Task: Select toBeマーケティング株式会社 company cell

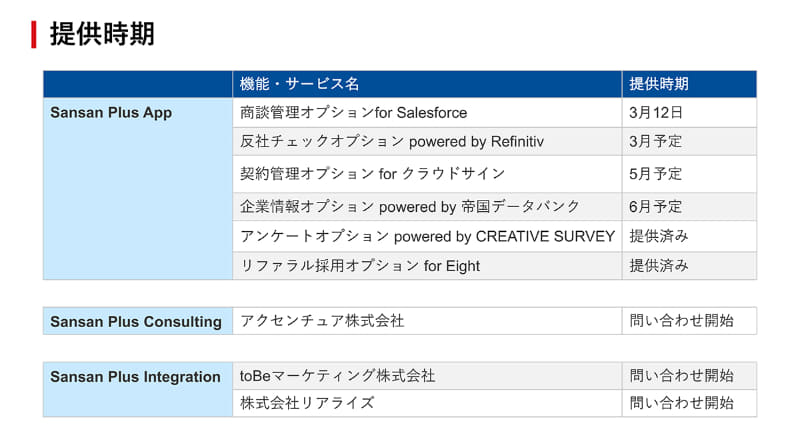Action: click(x=338, y=376)
